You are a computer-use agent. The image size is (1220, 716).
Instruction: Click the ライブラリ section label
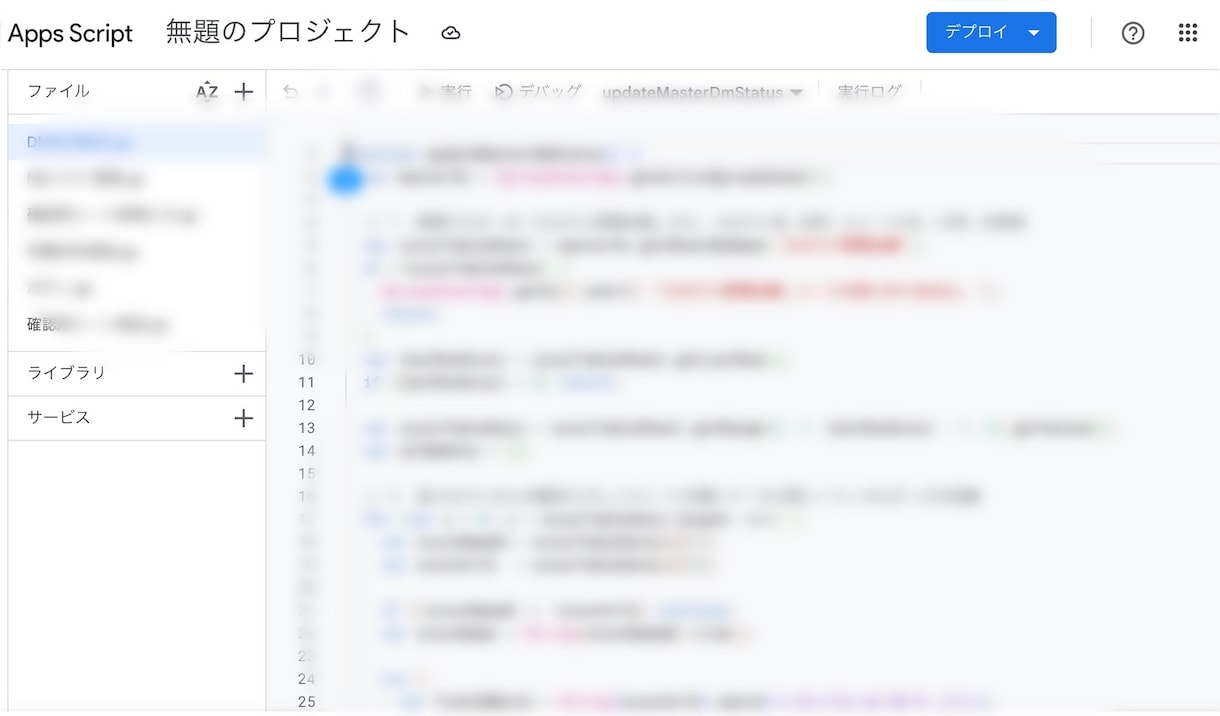pyautogui.click(x=66, y=372)
